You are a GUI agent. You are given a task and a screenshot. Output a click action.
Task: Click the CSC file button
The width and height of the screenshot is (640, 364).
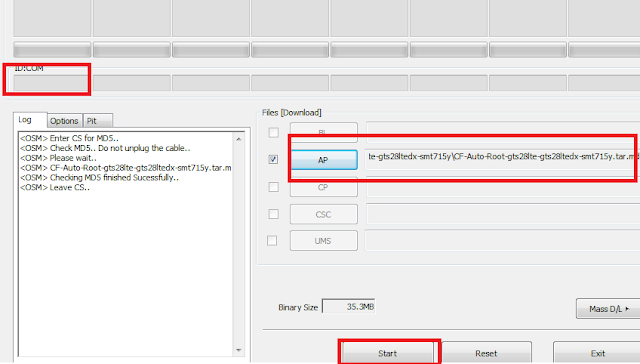point(324,214)
